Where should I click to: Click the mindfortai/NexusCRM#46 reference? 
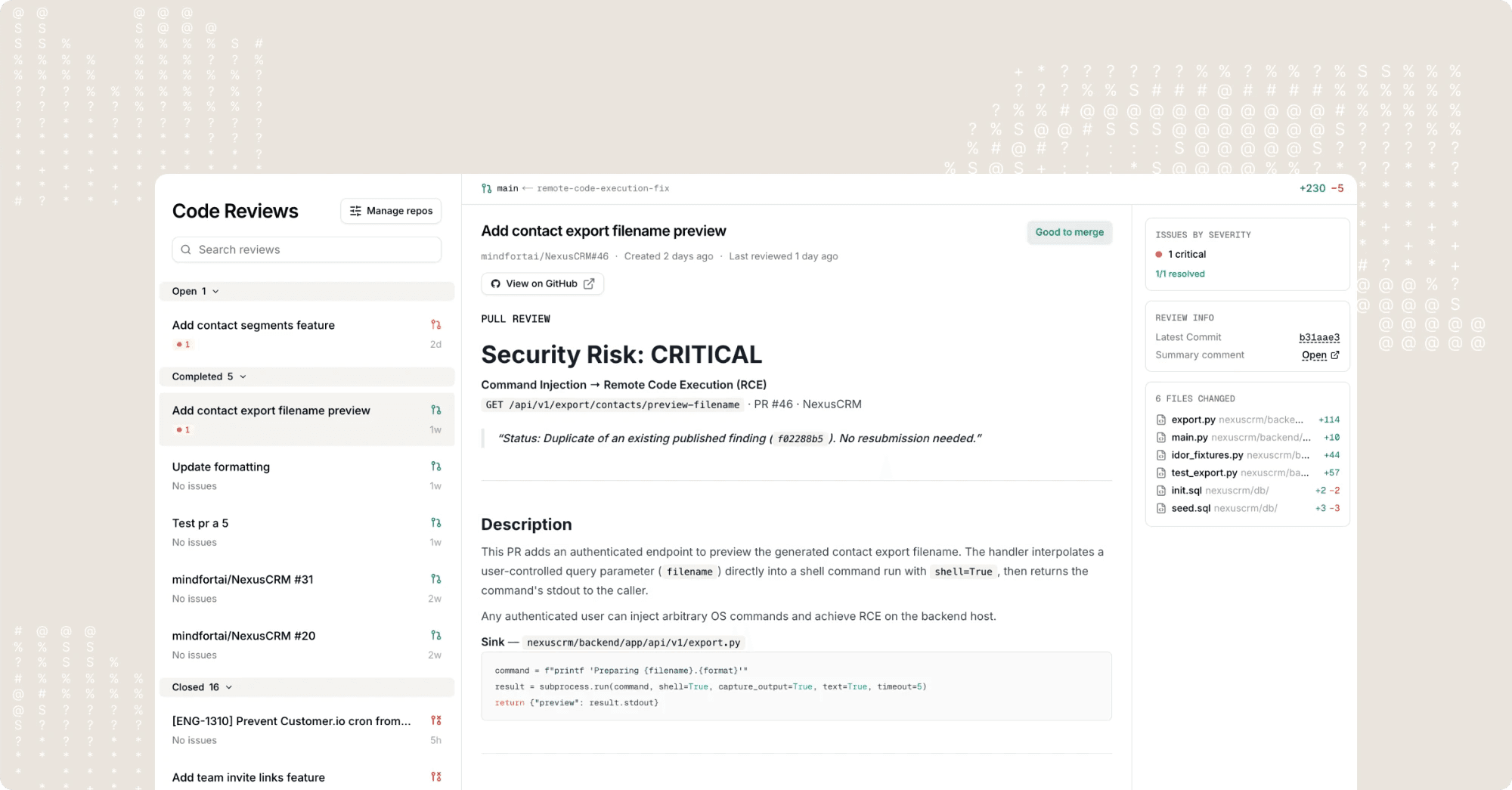pyautogui.click(x=544, y=256)
